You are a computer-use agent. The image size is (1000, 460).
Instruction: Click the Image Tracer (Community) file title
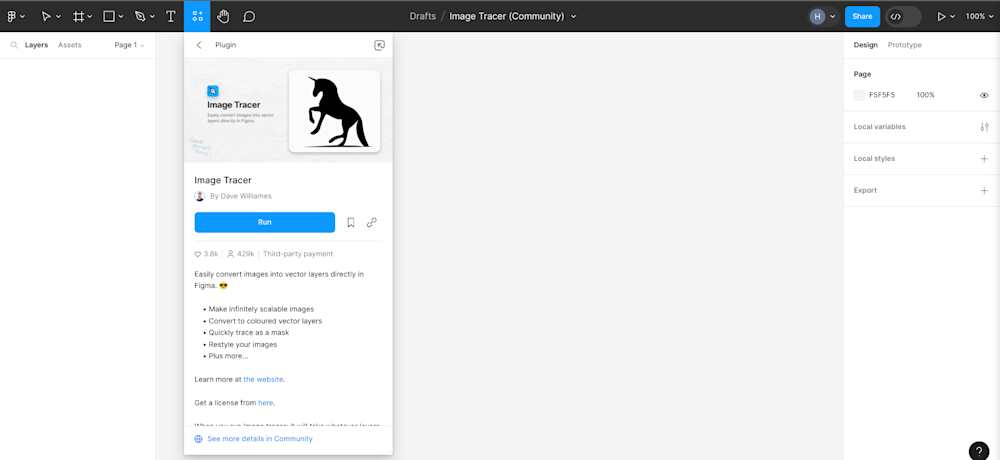point(506,17)
